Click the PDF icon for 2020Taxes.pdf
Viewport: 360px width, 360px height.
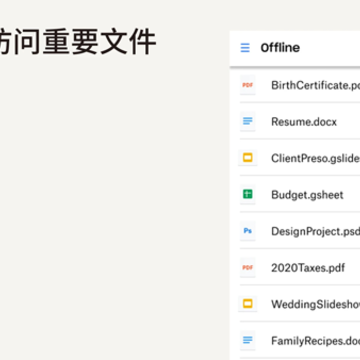248,267
